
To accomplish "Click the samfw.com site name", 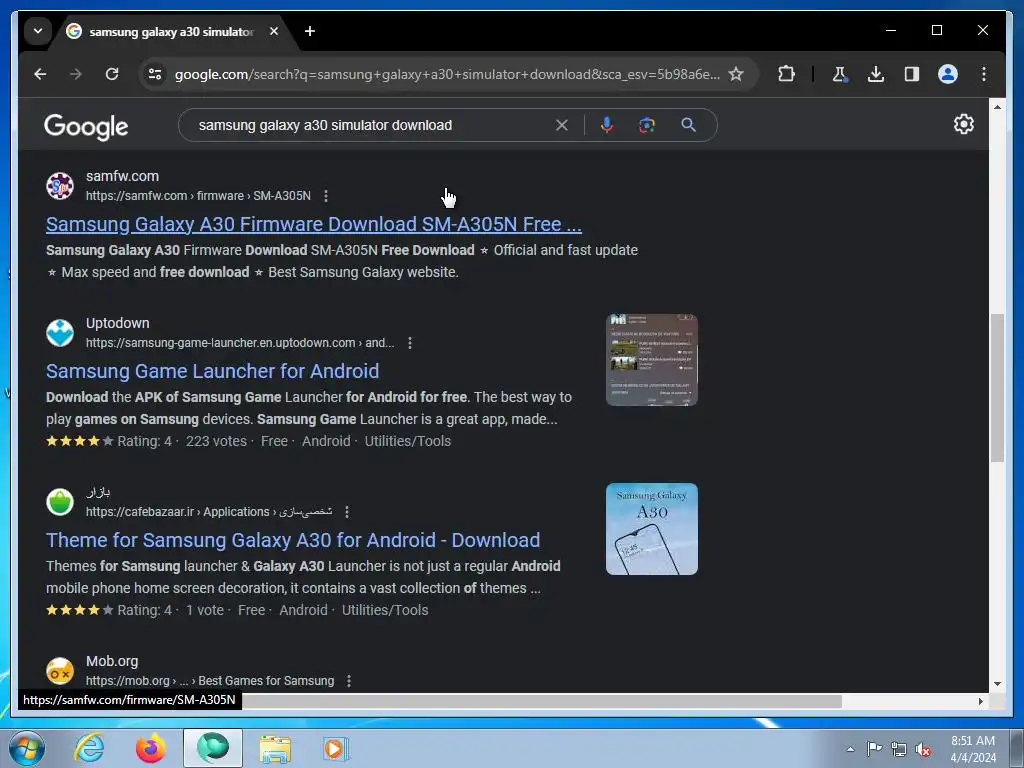I will [122, 176].
